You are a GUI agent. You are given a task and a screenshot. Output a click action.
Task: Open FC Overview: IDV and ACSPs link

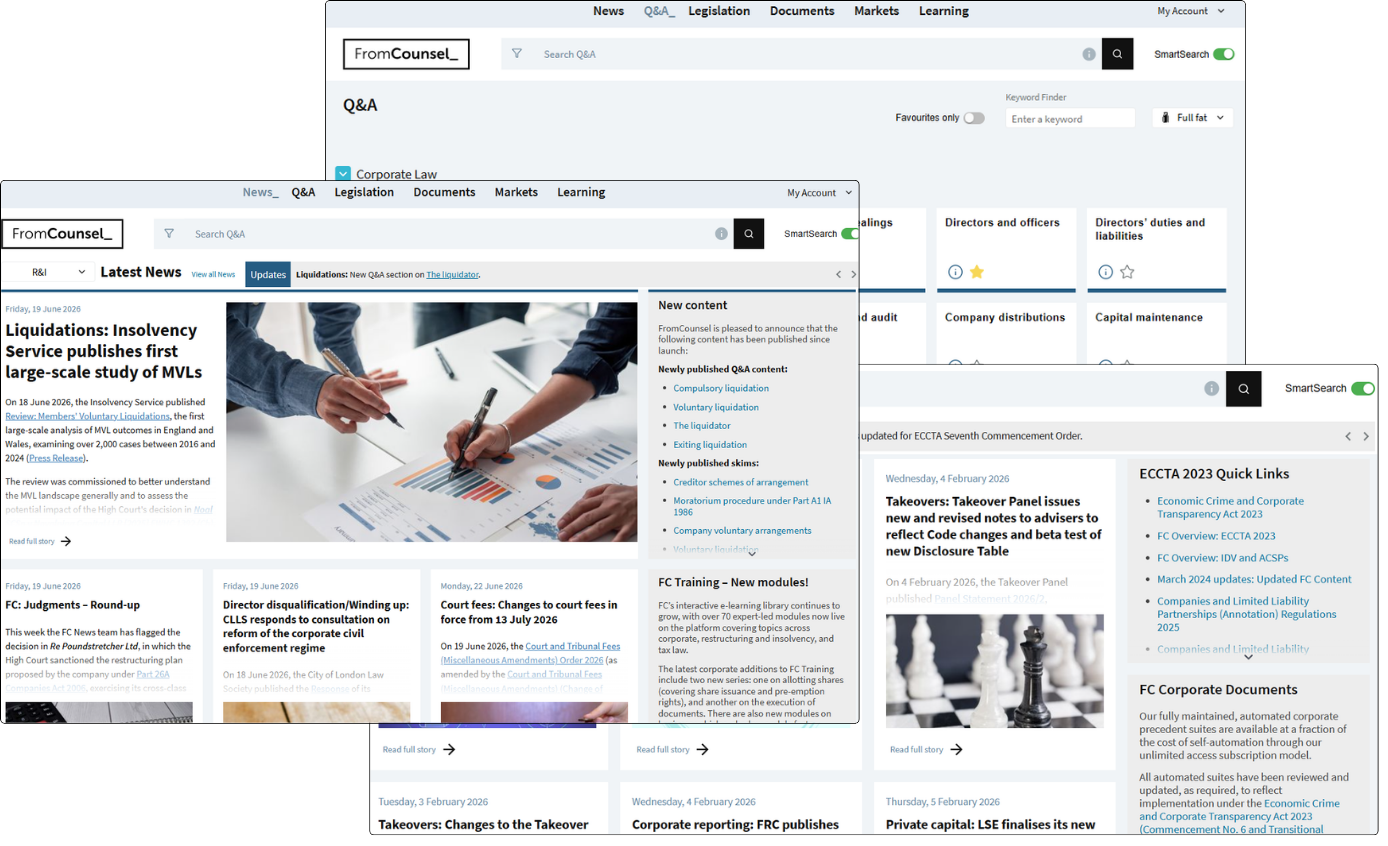tap(1222, 557)
